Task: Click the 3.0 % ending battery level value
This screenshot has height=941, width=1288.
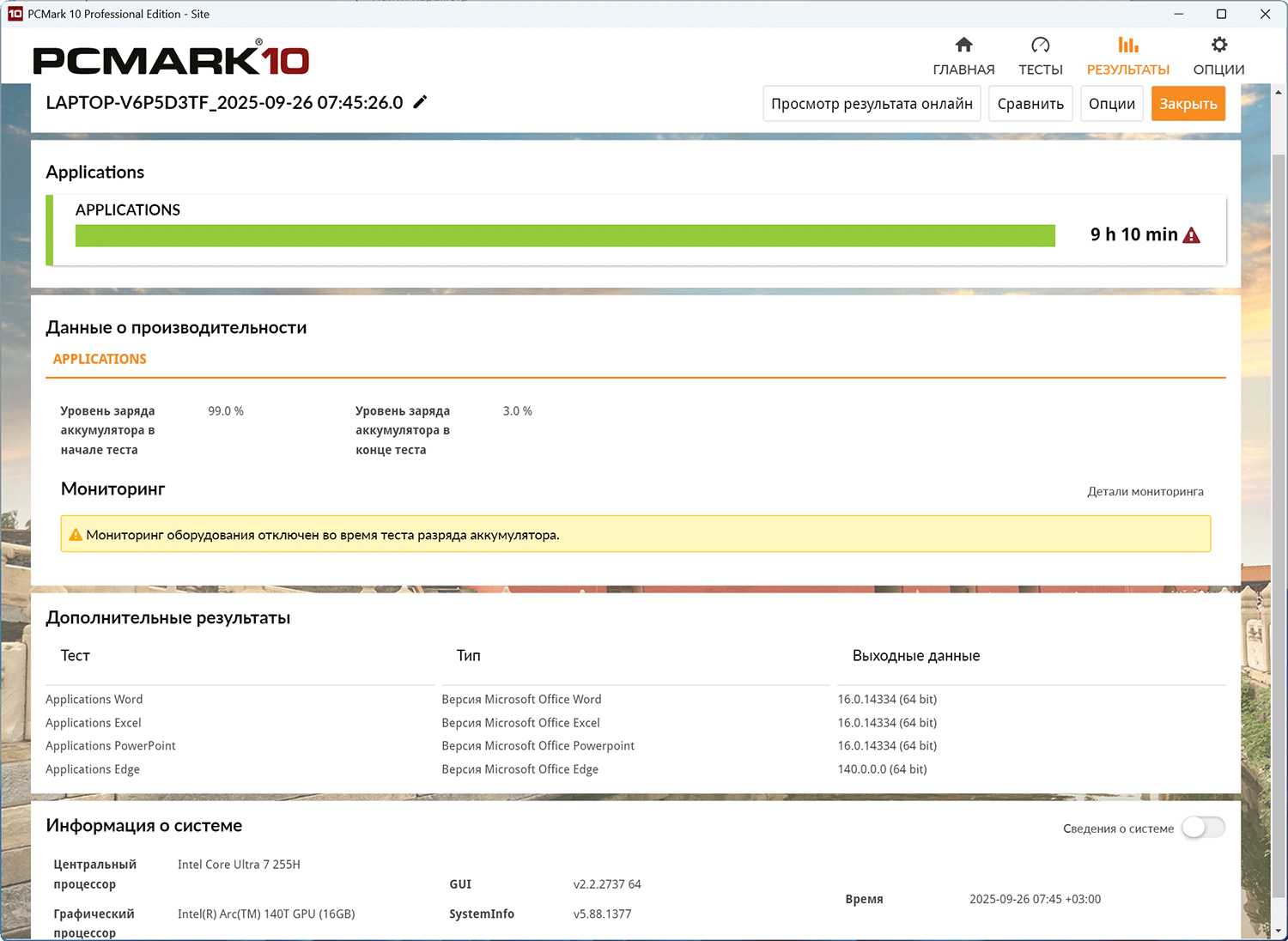Action: pos(518,411)
